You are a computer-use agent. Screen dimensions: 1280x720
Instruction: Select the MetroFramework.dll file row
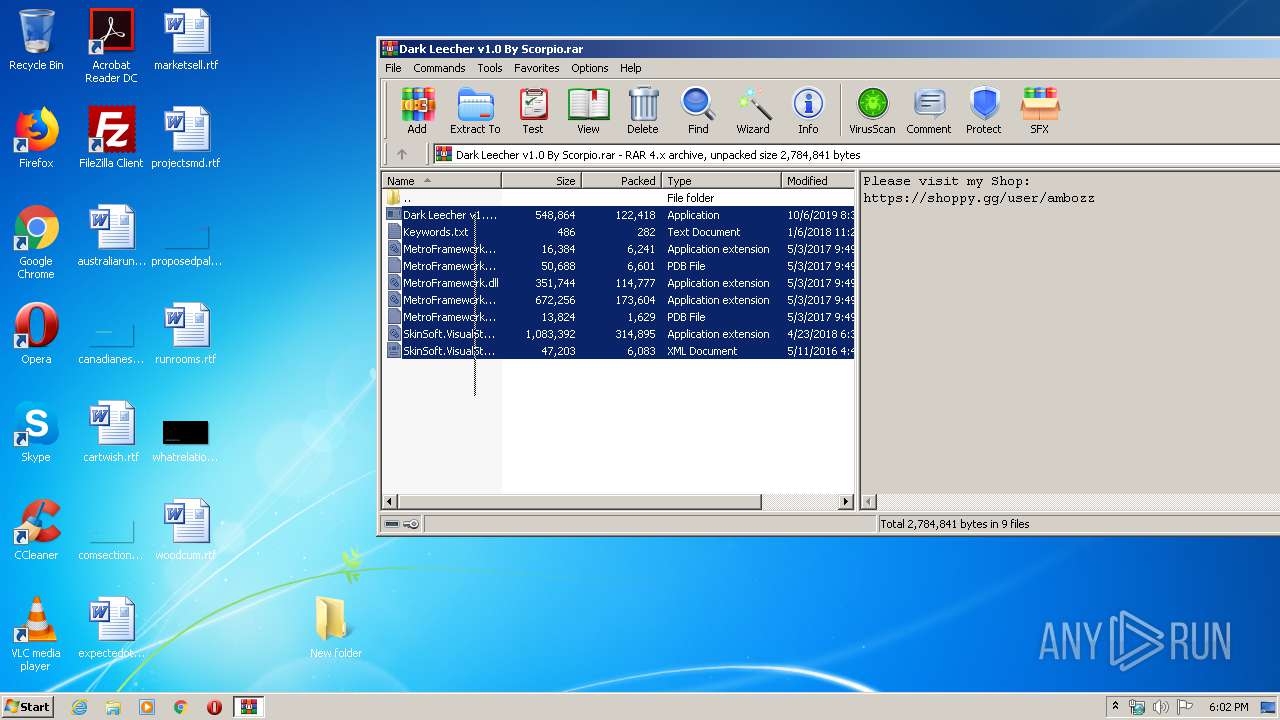(619, 283)
